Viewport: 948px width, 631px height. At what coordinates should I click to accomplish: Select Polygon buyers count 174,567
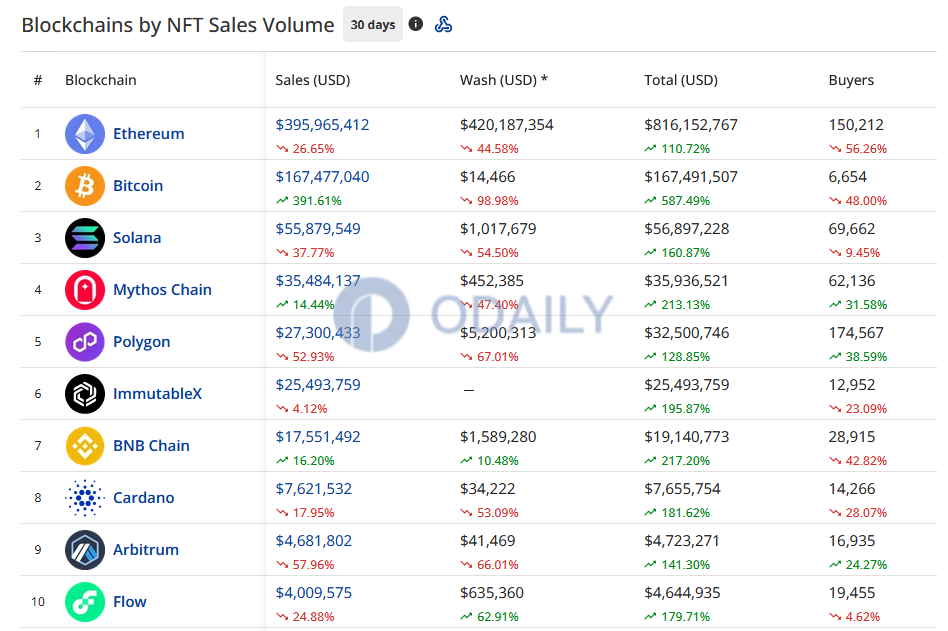coord(856,332)
